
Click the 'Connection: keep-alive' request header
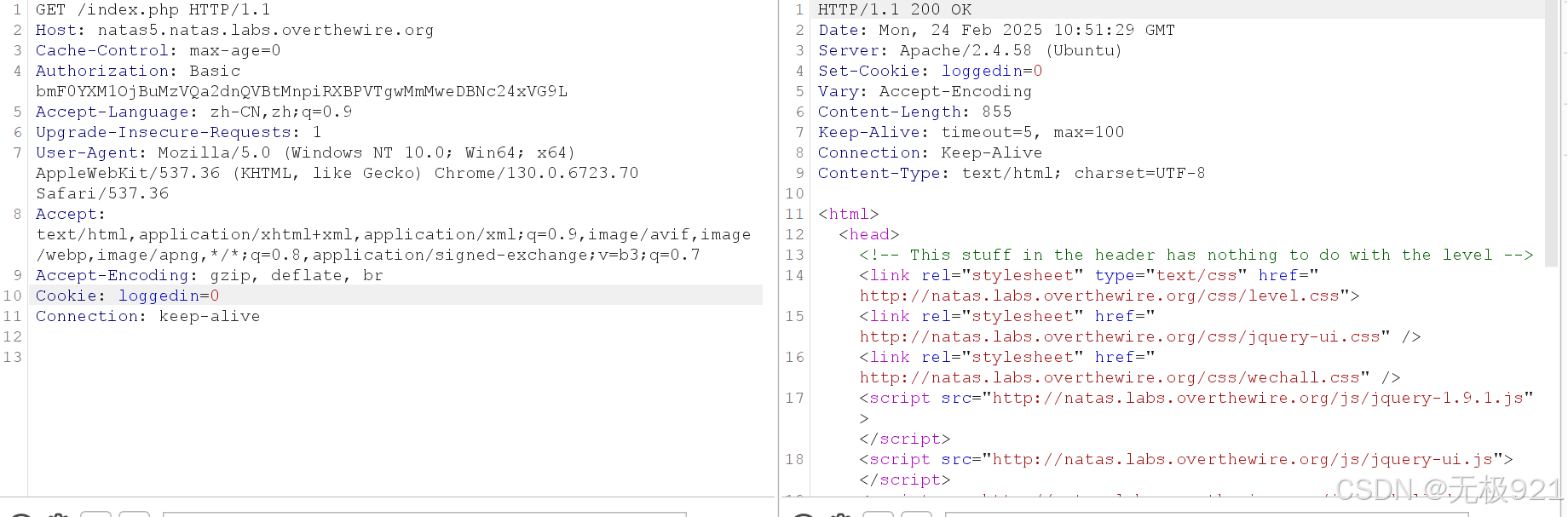[147, 316]
